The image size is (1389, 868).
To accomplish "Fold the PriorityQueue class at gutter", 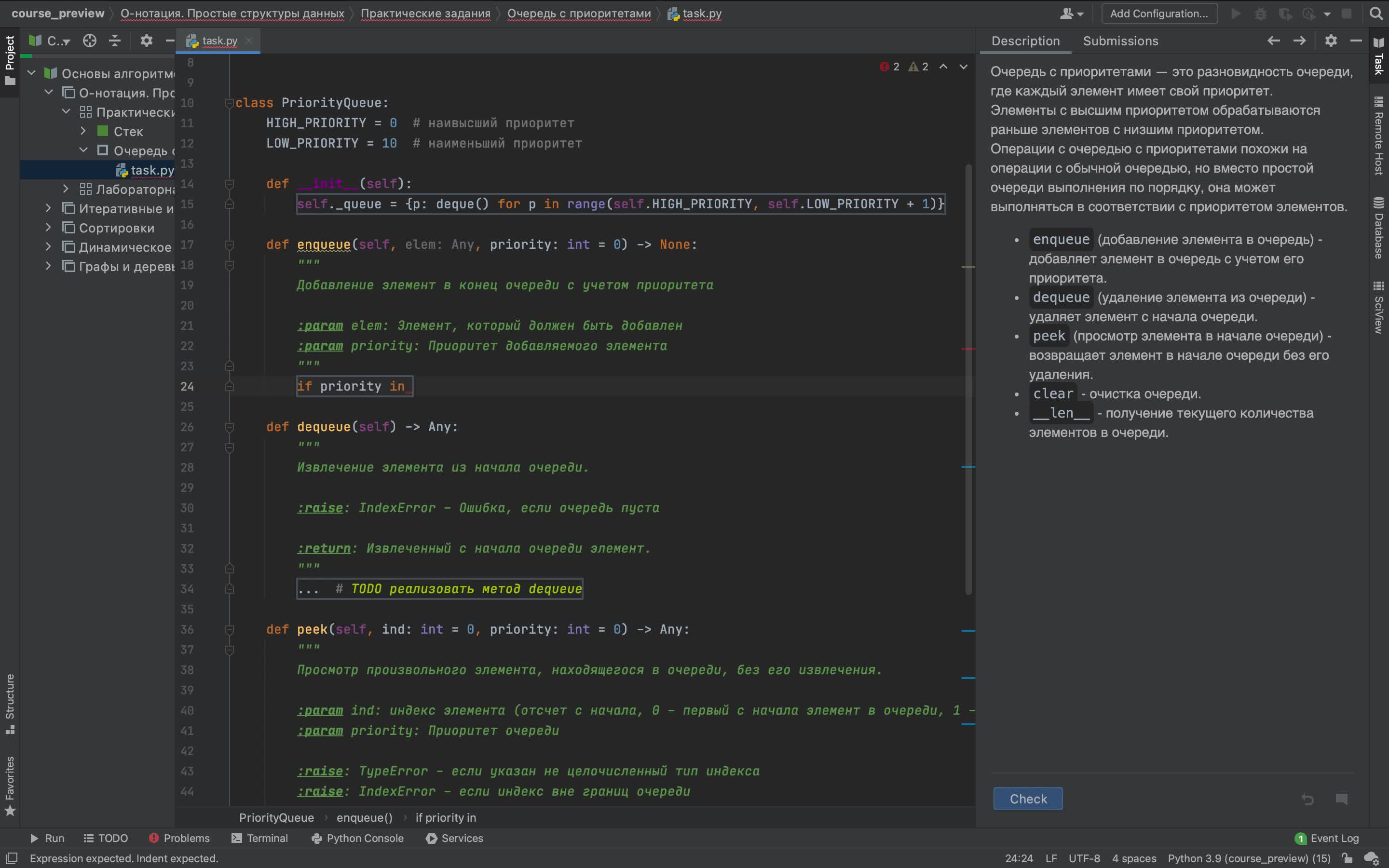I will tap(229, 103).
